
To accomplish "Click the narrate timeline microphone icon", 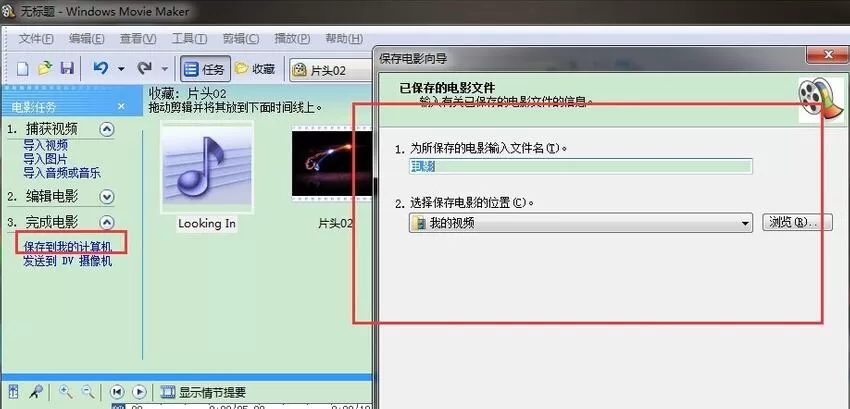I will click(36, 392).
